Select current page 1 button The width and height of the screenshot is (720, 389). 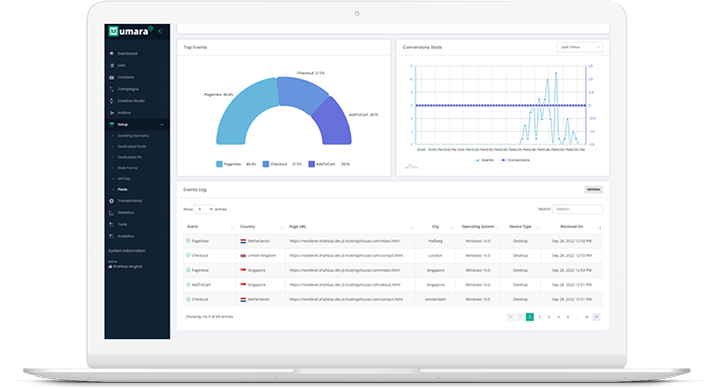(x=530, y=317)
